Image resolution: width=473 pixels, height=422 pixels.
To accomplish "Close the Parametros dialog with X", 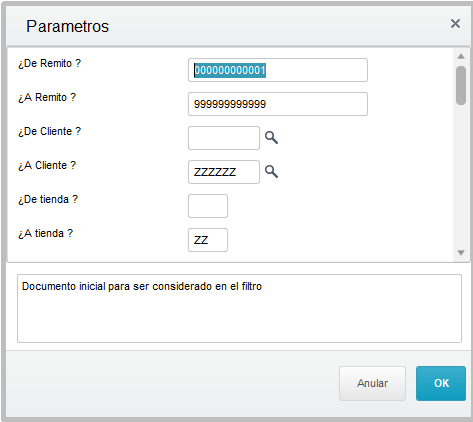I will tap(455, 24).
